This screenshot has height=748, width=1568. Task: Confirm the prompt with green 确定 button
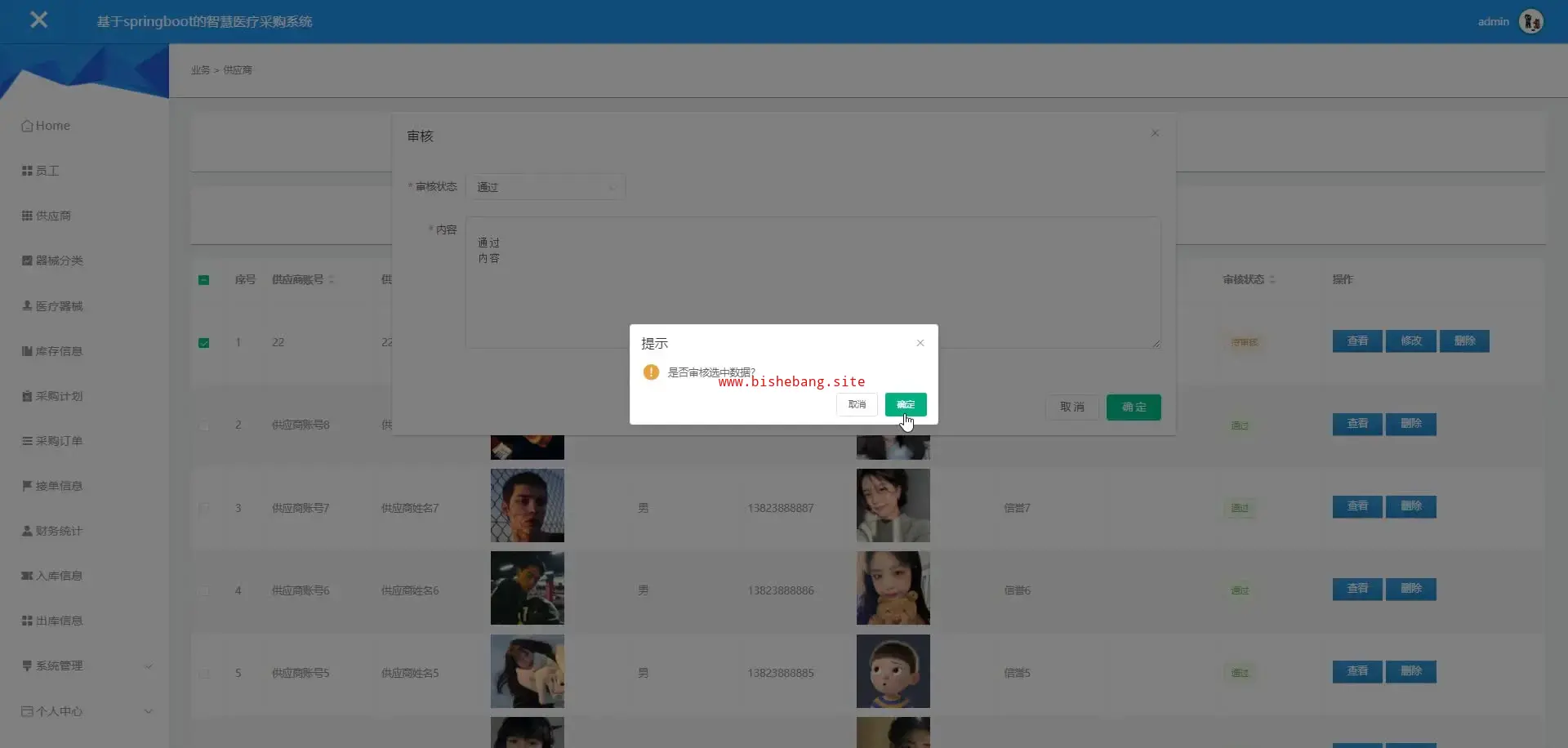click(x=905, y=404)
